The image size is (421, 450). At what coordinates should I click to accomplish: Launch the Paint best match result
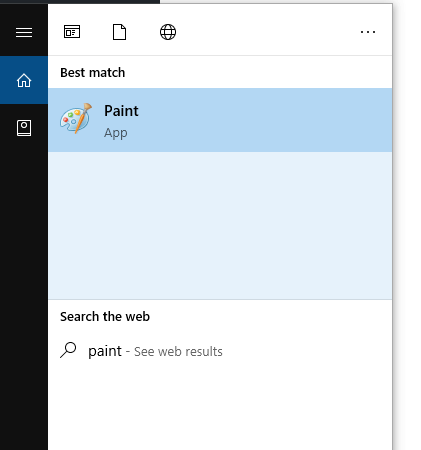point(220,120)
